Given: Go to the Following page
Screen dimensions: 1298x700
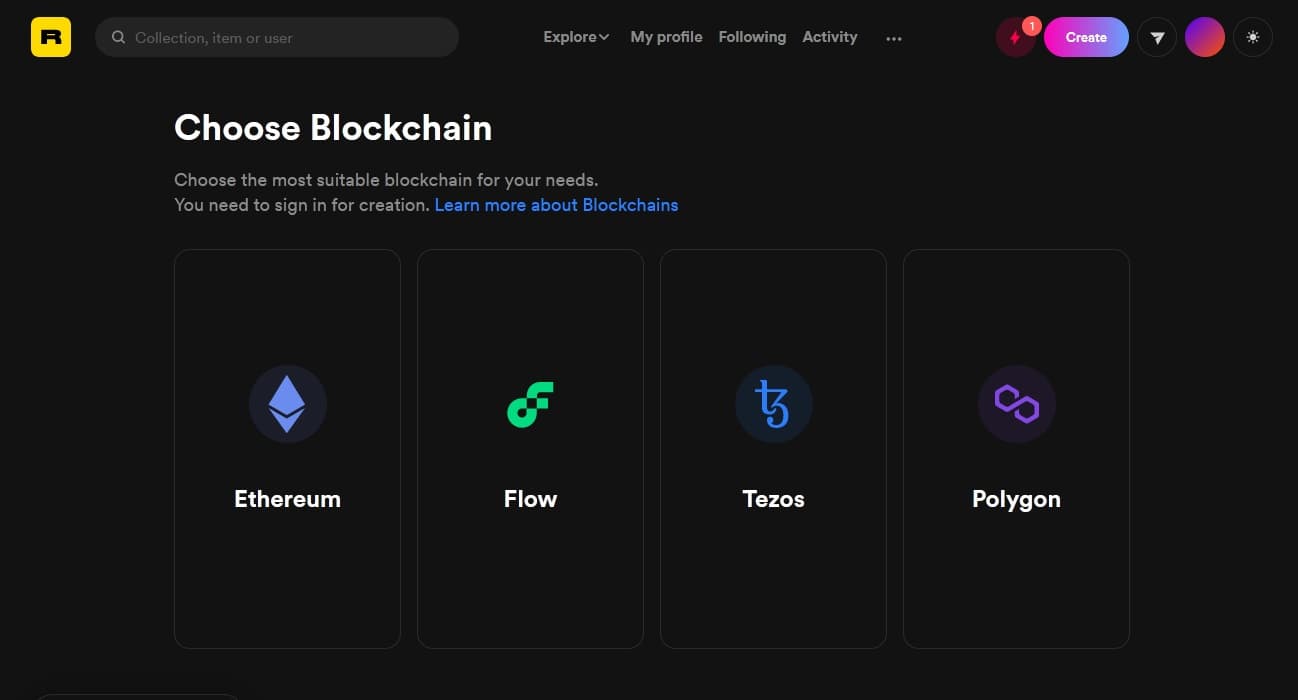Looking at the screenshot, I should [752, 37].
